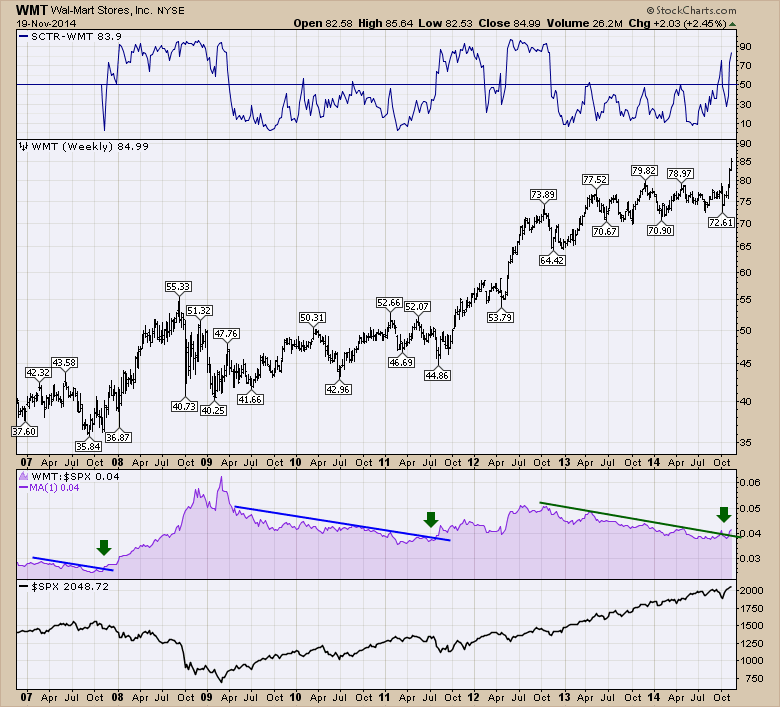This screenshot has height=707, width=780.
Task: Click the 52.07 price label
Action: pos(417,306)
